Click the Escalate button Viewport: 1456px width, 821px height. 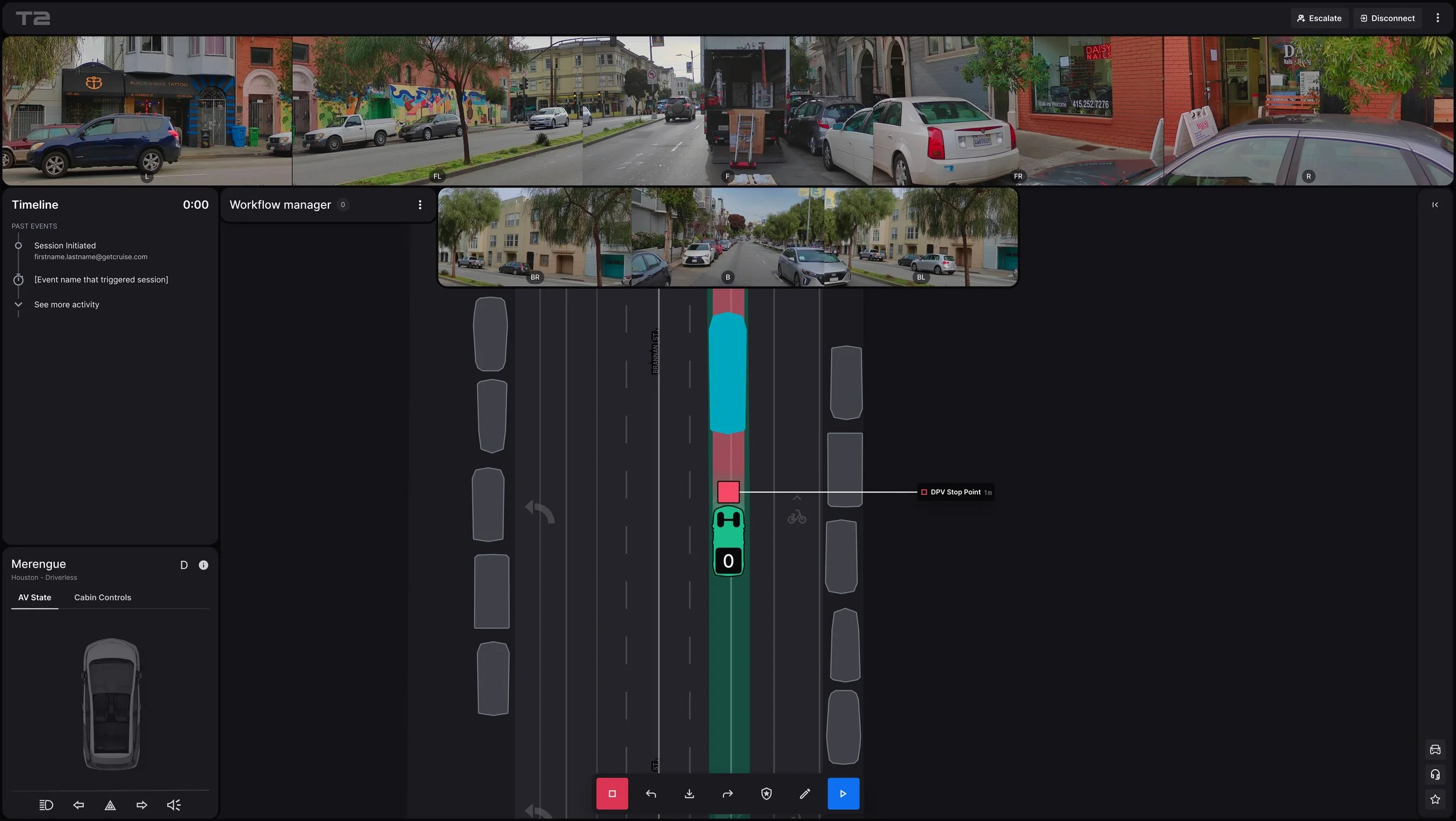pyautogui.click(x=1319, y=18)
